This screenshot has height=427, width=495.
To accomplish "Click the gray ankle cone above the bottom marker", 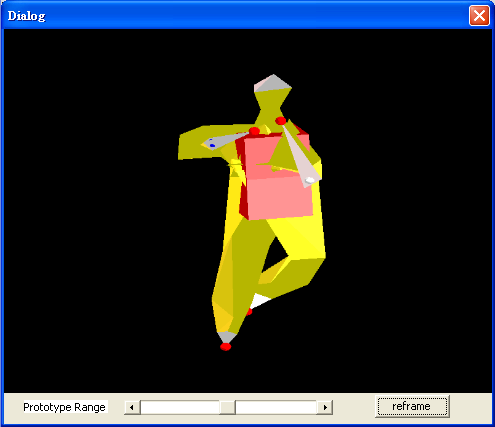I will pos(227,337).
